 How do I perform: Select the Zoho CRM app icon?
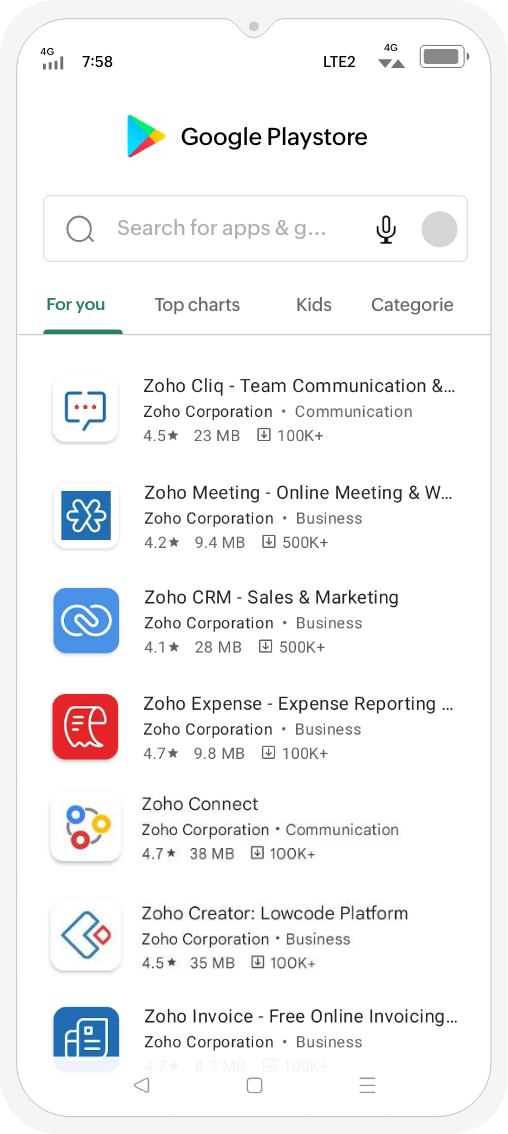(x=85, y=621)
